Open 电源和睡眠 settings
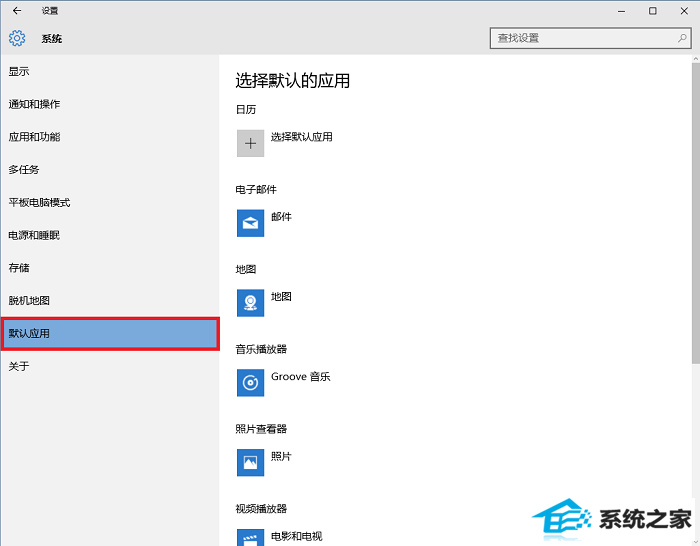Image resolution: width=700 pixels, height=546 pixels. (x=110, y=235)
